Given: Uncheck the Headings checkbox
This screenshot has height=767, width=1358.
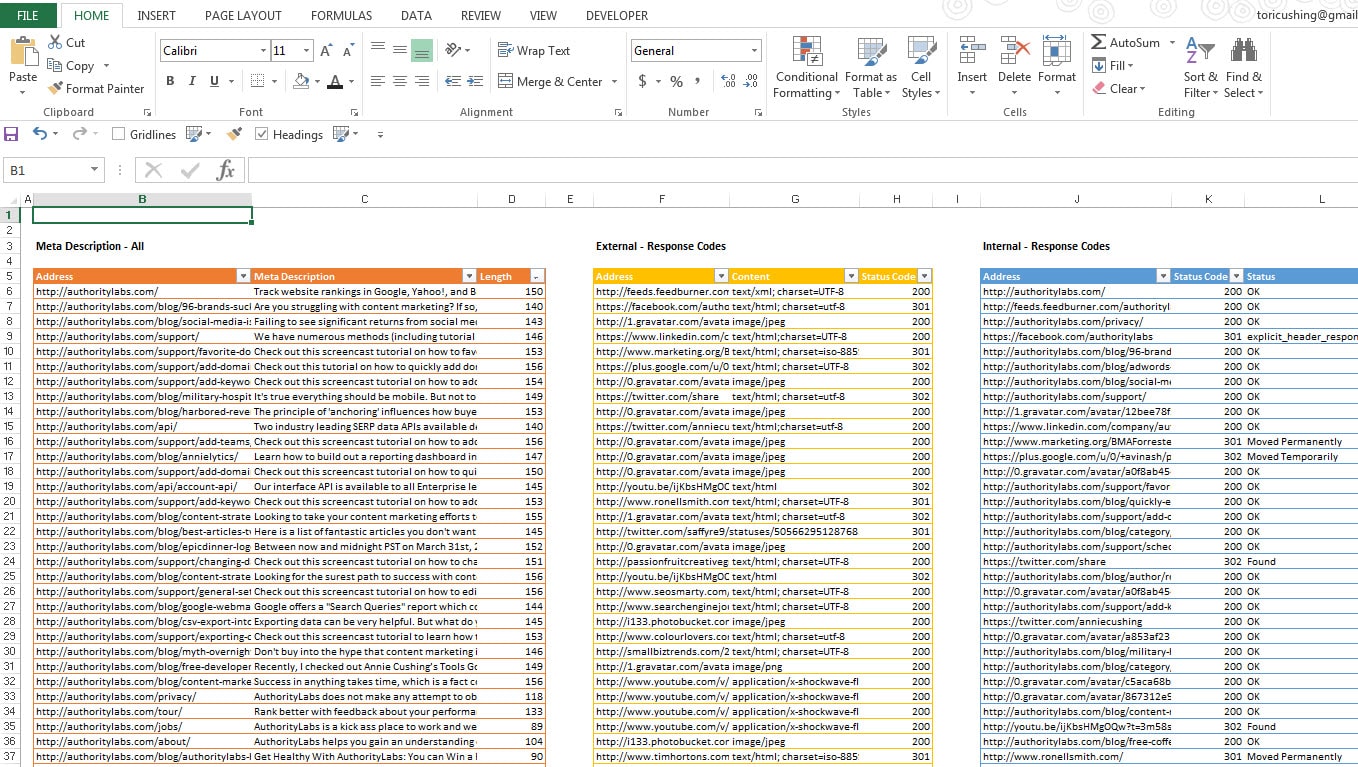Looking at the screenshot, I should point(261,134).
